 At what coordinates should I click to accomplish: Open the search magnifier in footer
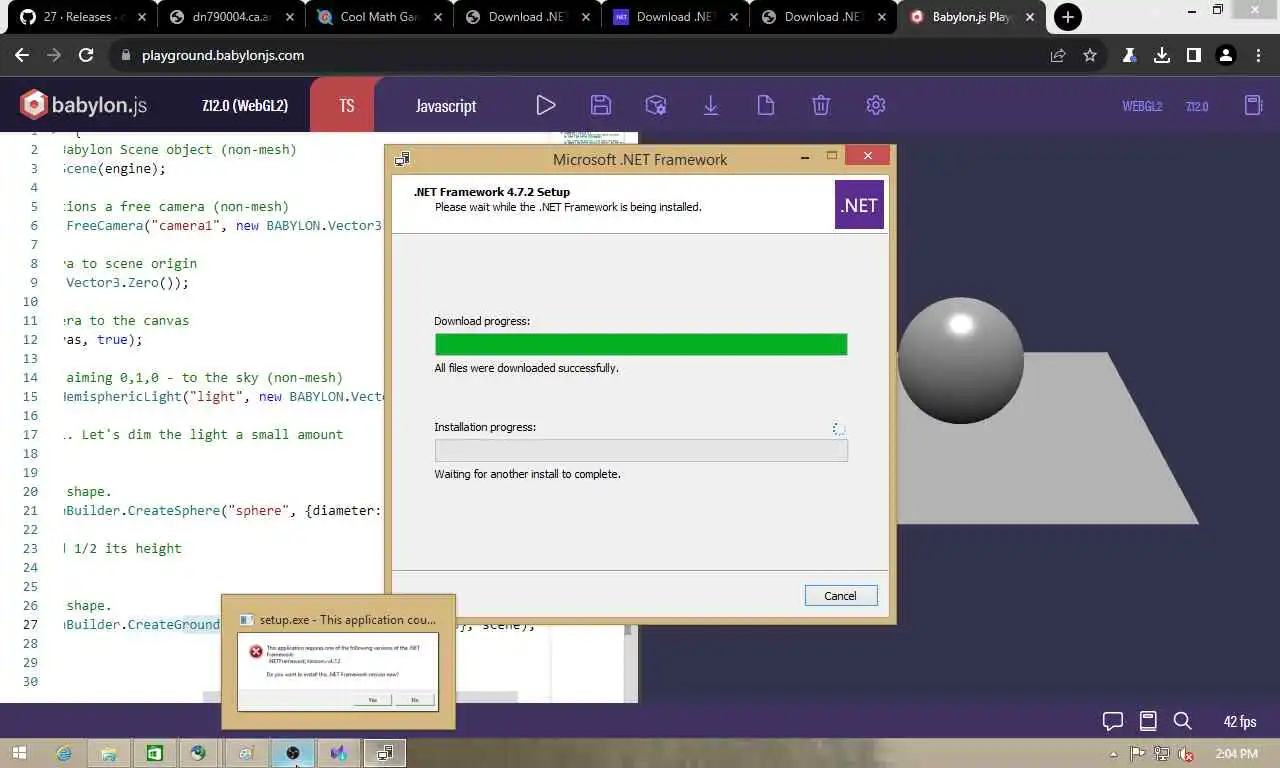point(1182,721)
